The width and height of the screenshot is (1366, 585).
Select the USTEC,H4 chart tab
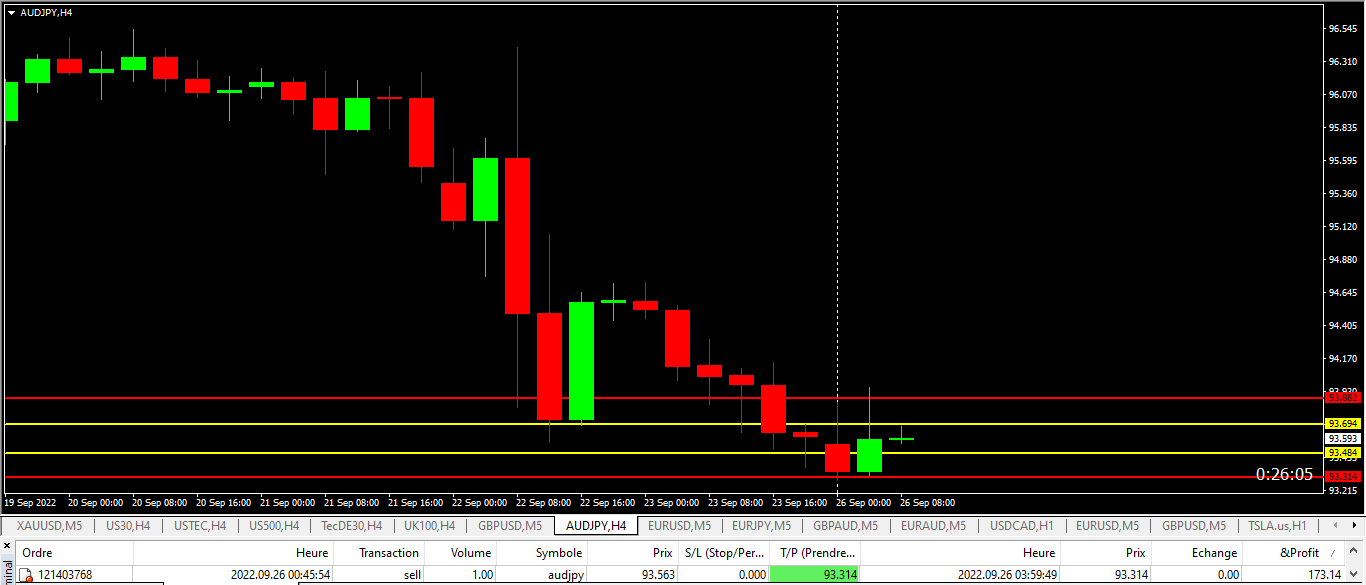(199, 525)
